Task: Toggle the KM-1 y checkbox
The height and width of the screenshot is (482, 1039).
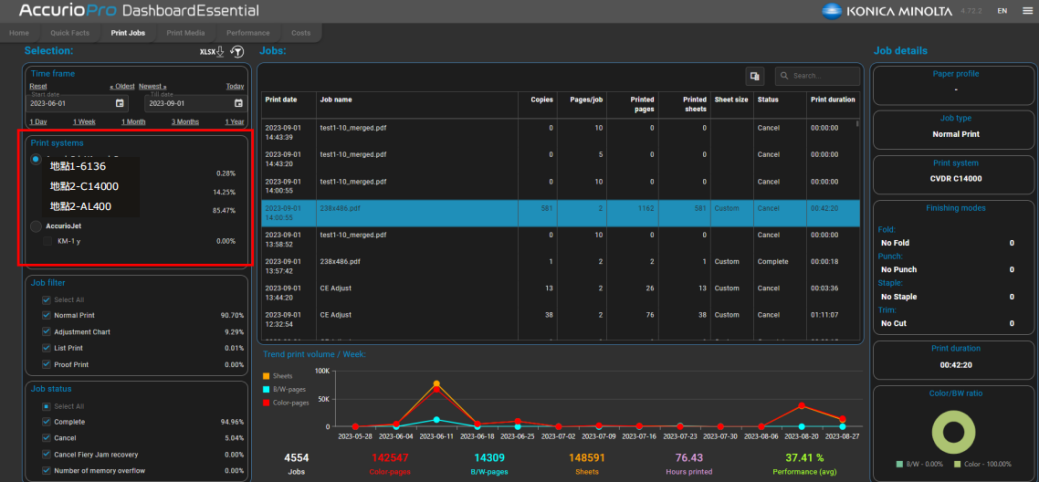Action: click(47, 241)
